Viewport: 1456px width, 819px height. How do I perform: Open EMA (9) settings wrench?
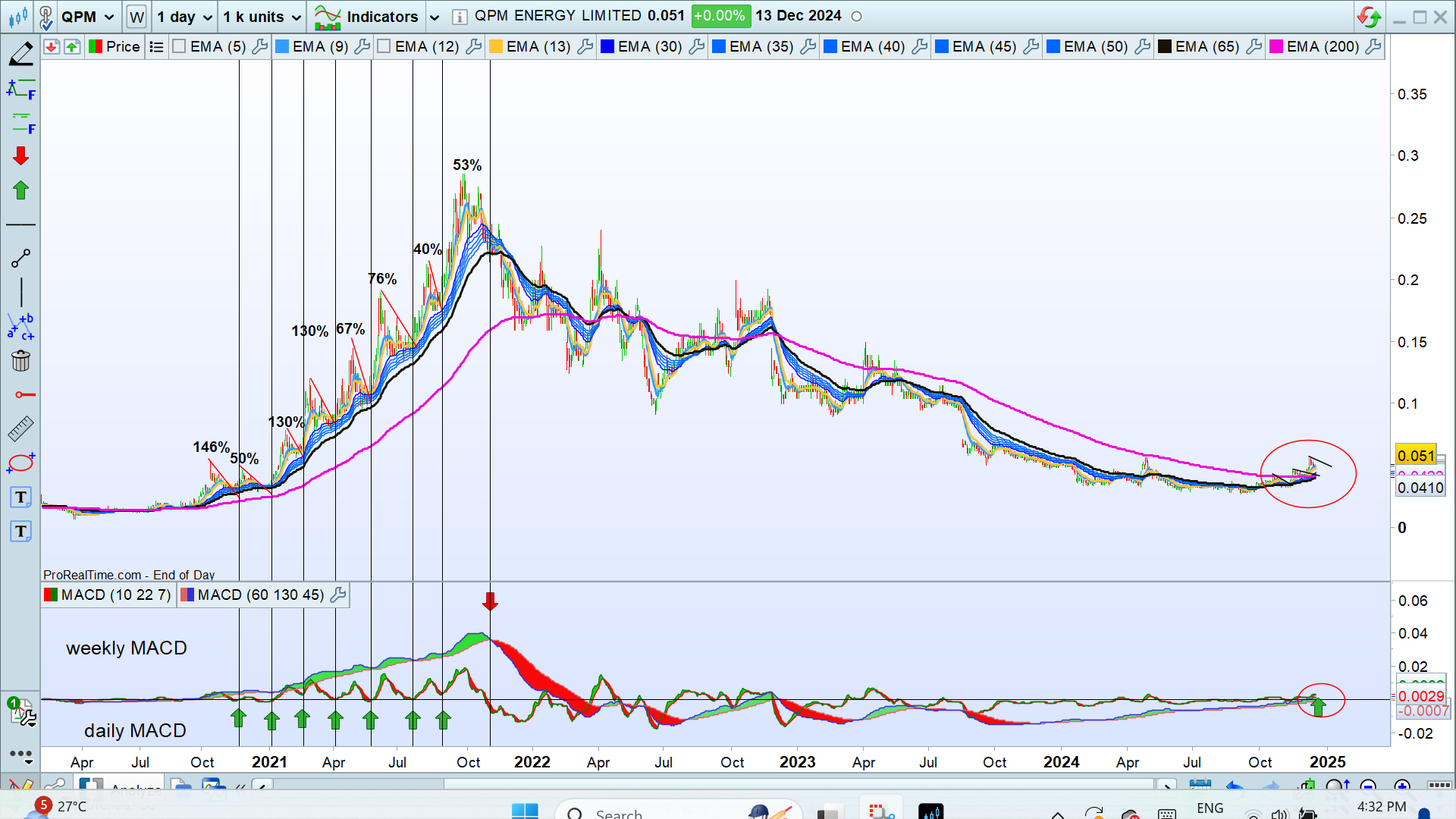pos(362,47)
